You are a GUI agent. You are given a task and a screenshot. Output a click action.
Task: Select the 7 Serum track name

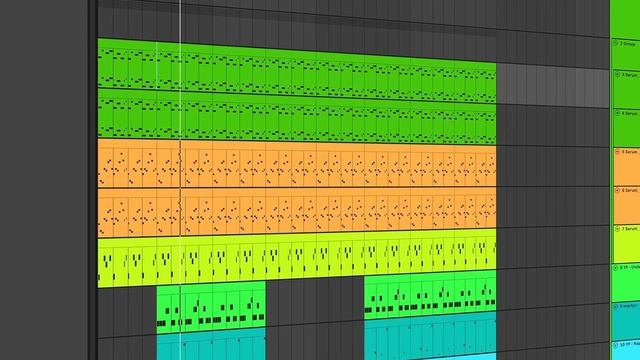click(x=630, y=229)
